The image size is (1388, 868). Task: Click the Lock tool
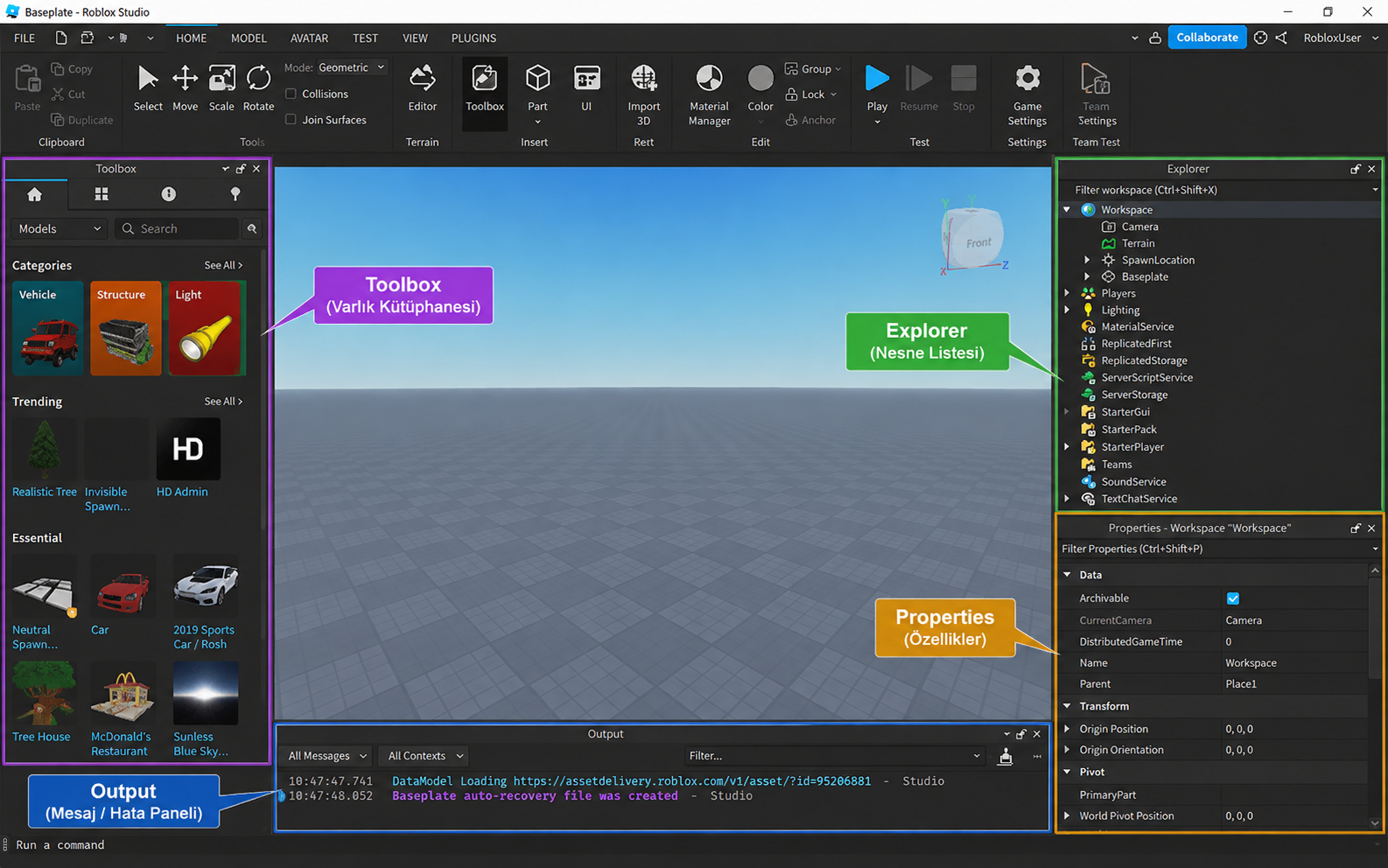tap(811, 94)
